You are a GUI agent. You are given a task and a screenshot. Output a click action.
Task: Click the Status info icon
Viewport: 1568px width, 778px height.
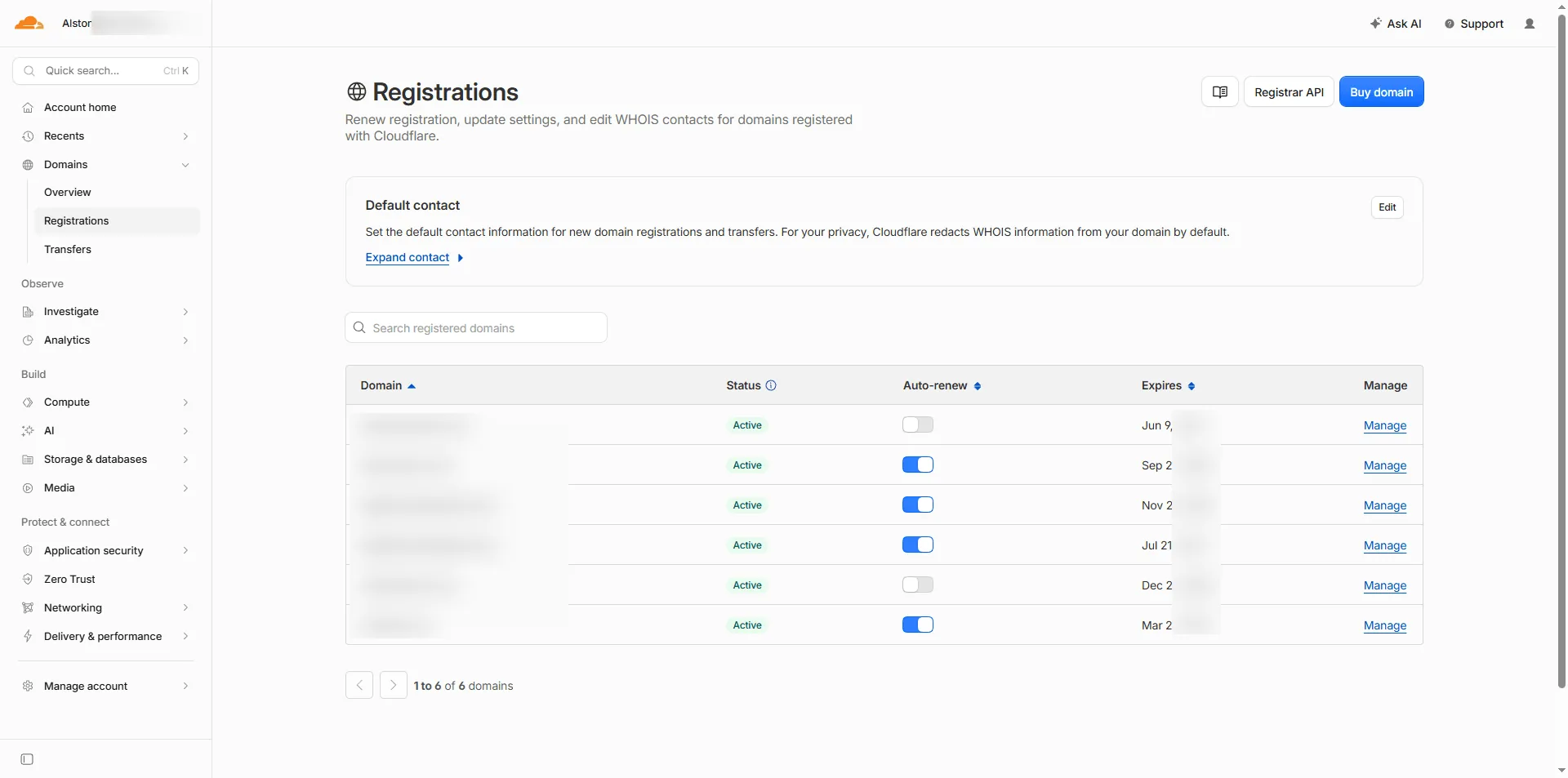pyautogui.click(x=771, y=385)
